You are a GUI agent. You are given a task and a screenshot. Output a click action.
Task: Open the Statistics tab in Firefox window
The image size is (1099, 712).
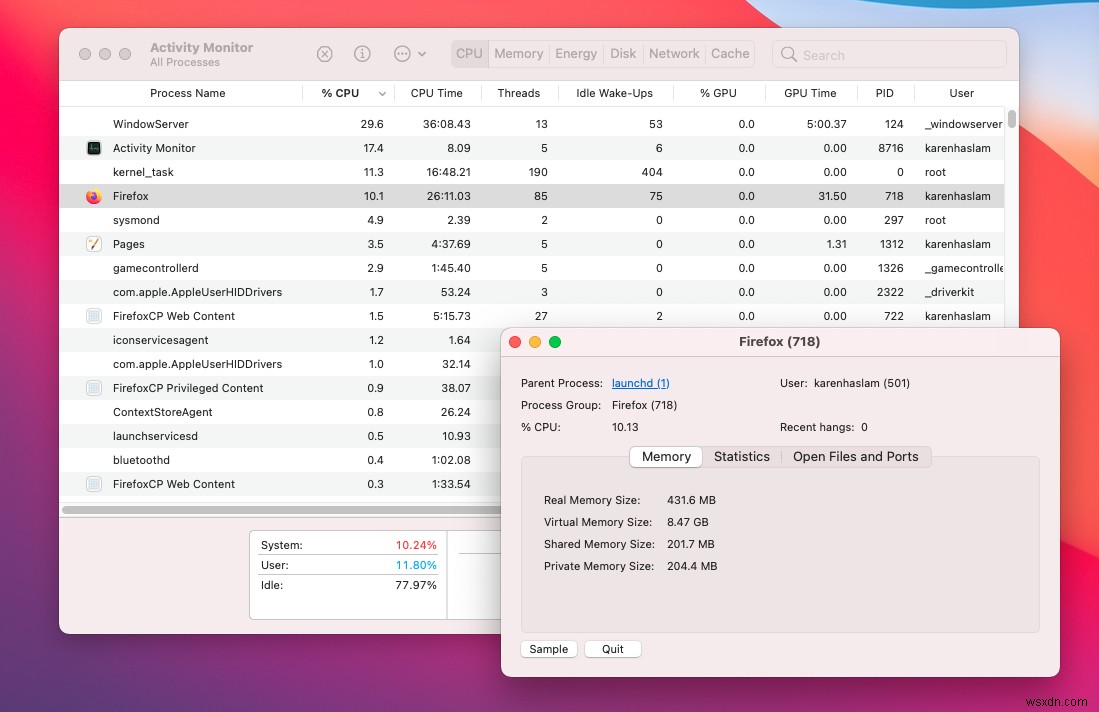[741, 457]
